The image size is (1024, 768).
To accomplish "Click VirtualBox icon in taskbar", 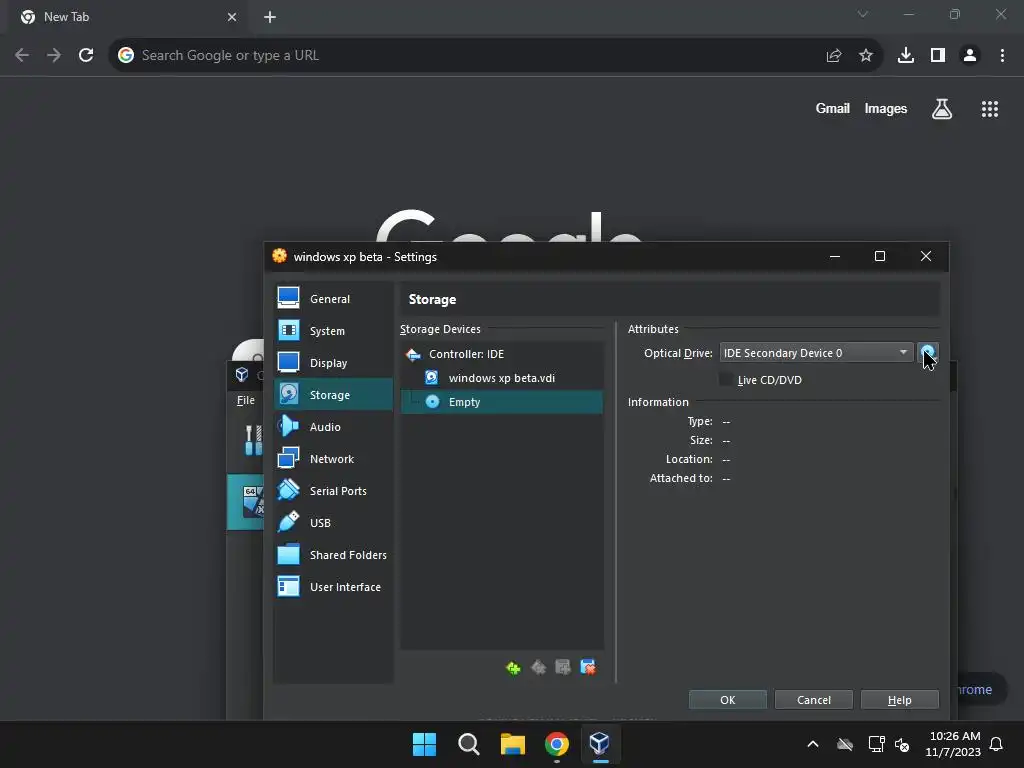I will 600,744.
